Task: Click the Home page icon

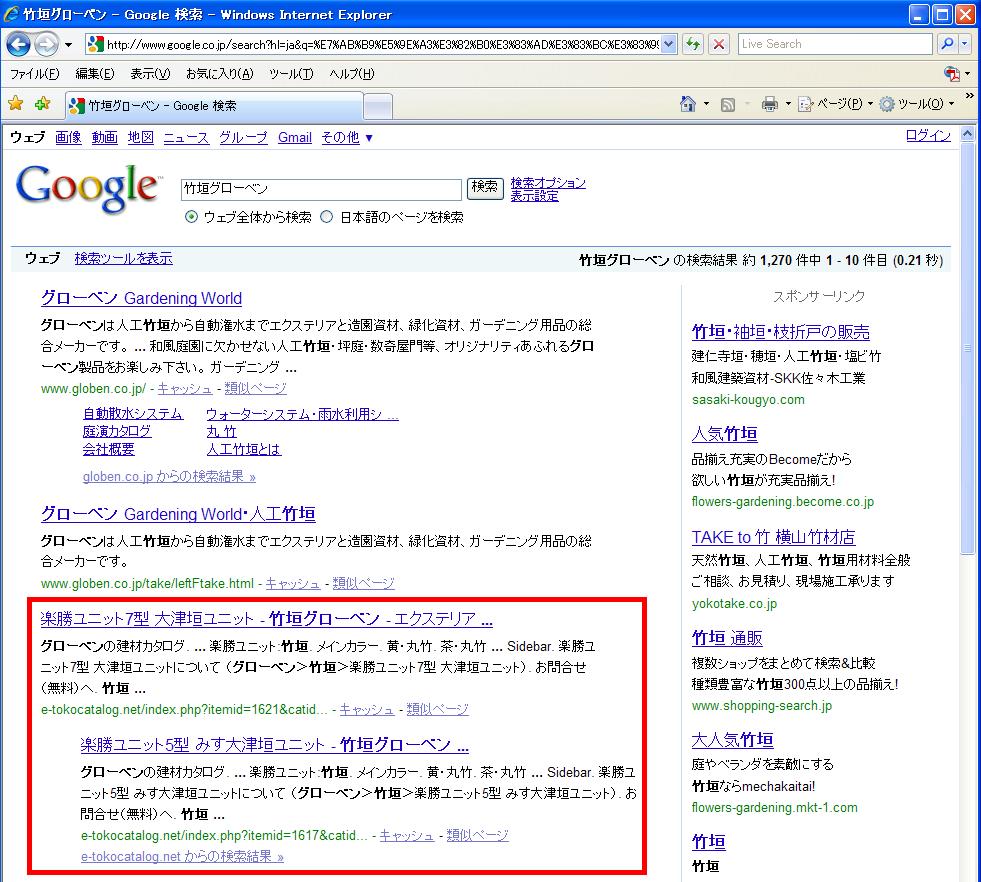Action: pos(687,104)
